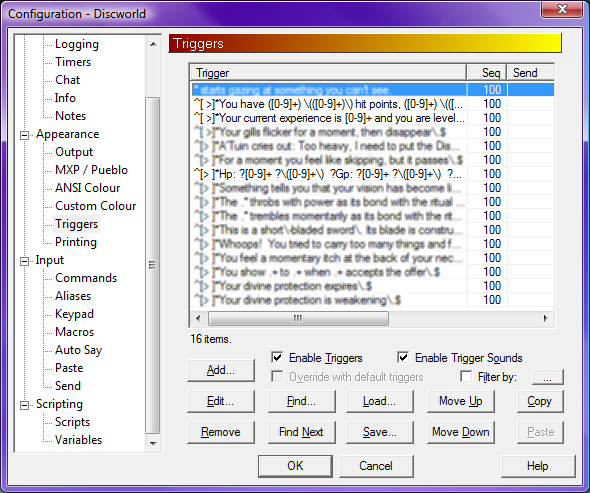Image resolution: width=590 pixels, height=493 pixels.
Task: Open the Chat configuration page
Action: 67,80
